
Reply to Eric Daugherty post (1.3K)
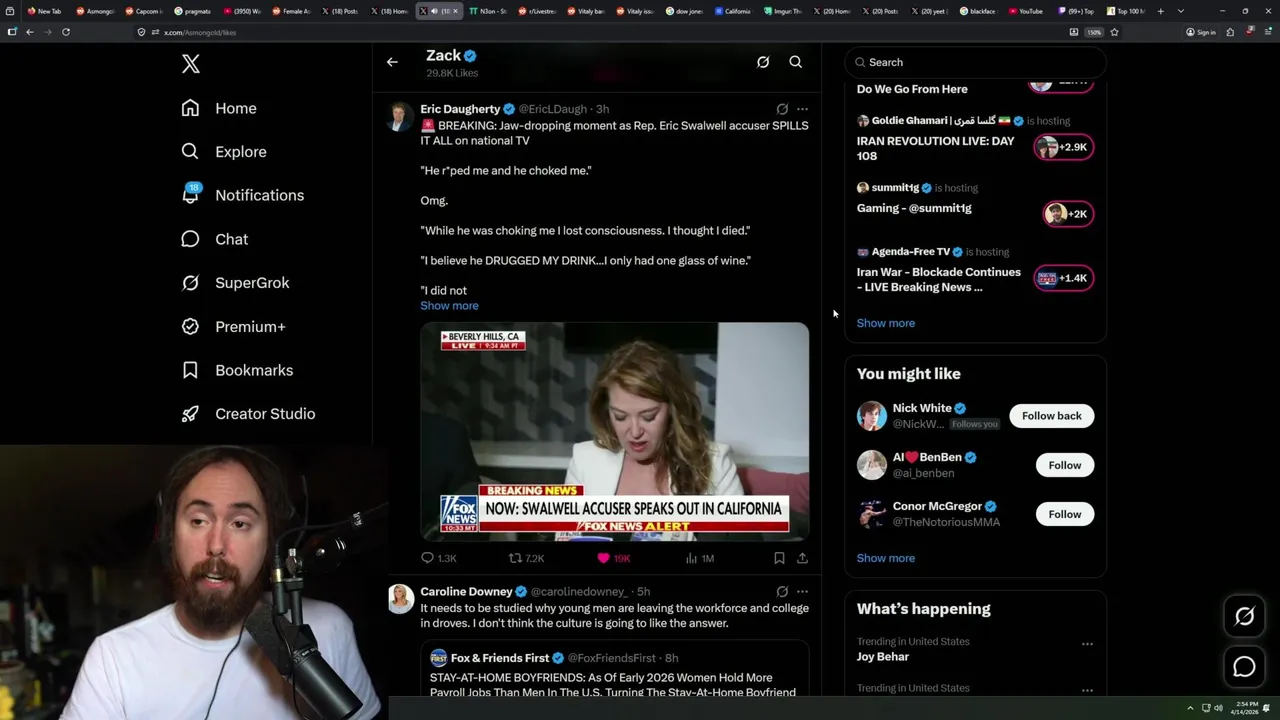(438, 558)
